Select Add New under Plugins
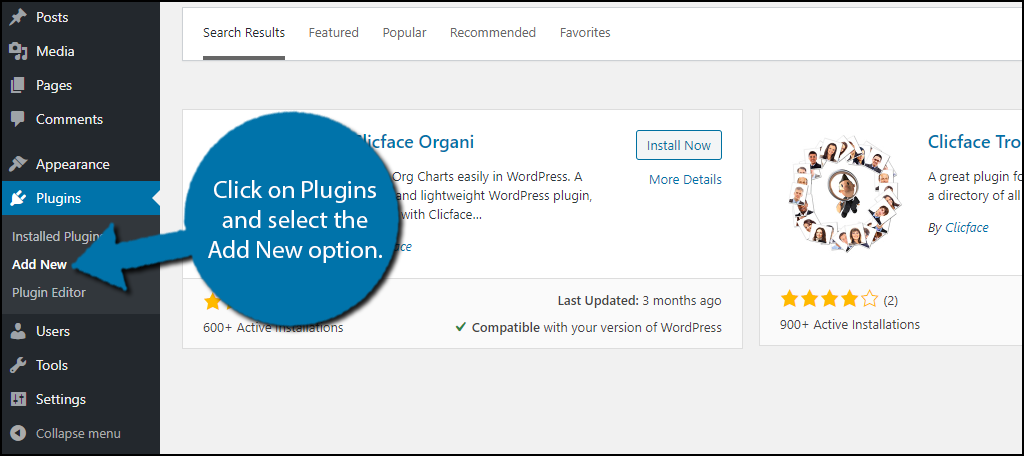Screen dimensions: 1024x456 tap(39, 265)
